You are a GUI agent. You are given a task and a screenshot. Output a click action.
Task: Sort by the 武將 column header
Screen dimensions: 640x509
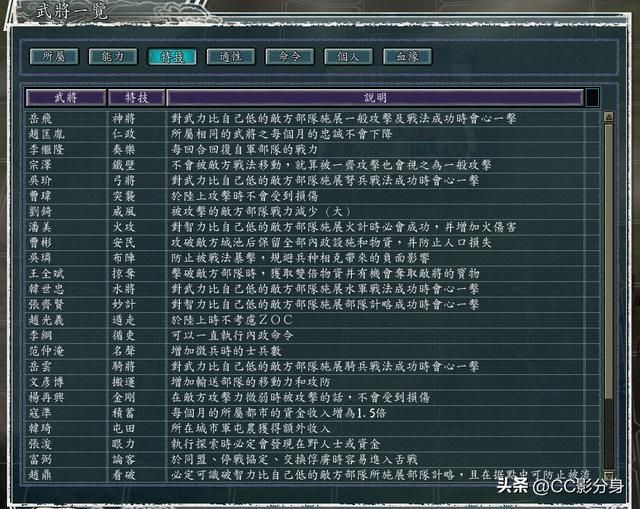pos(66,98)
